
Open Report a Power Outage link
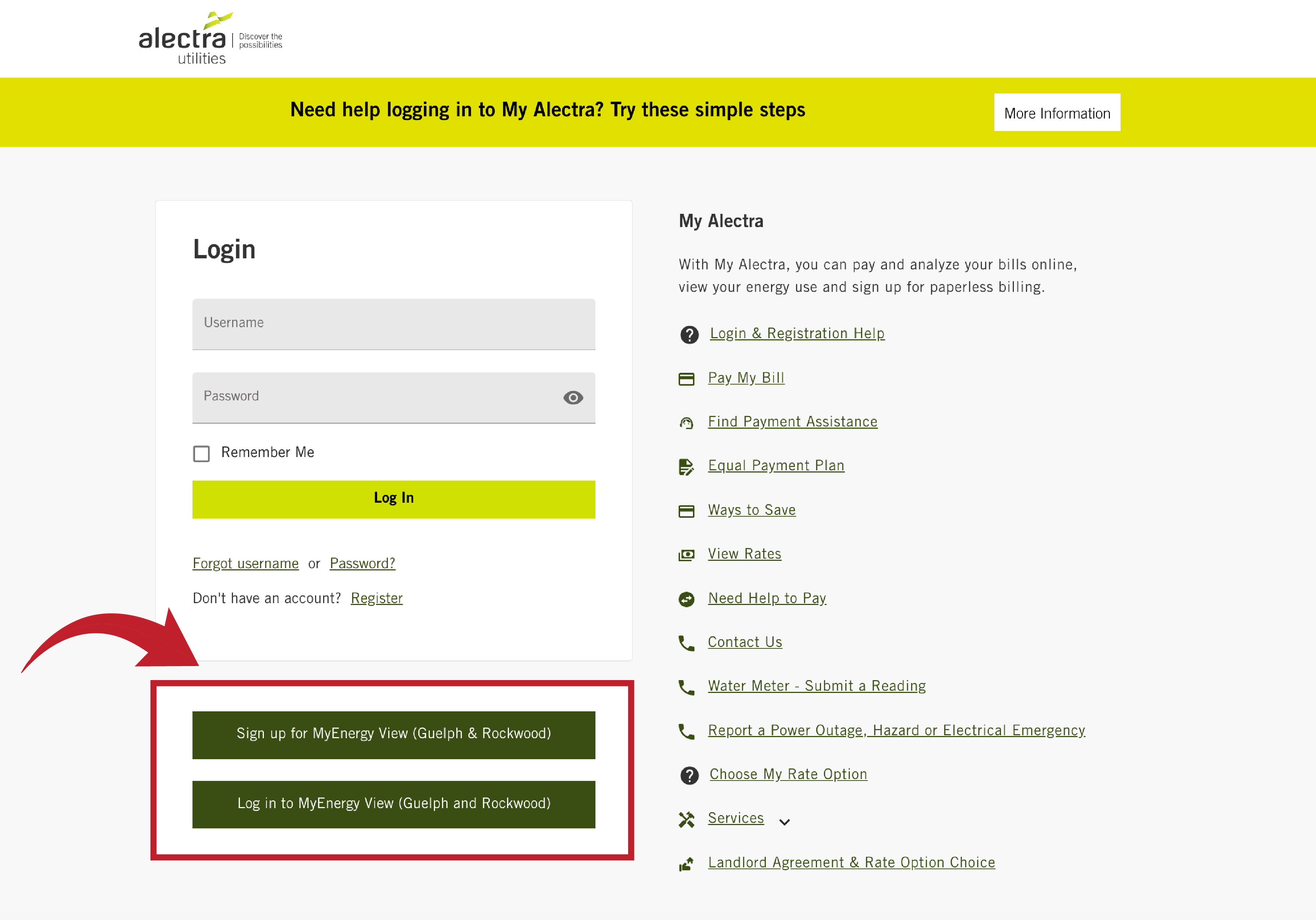896,730
